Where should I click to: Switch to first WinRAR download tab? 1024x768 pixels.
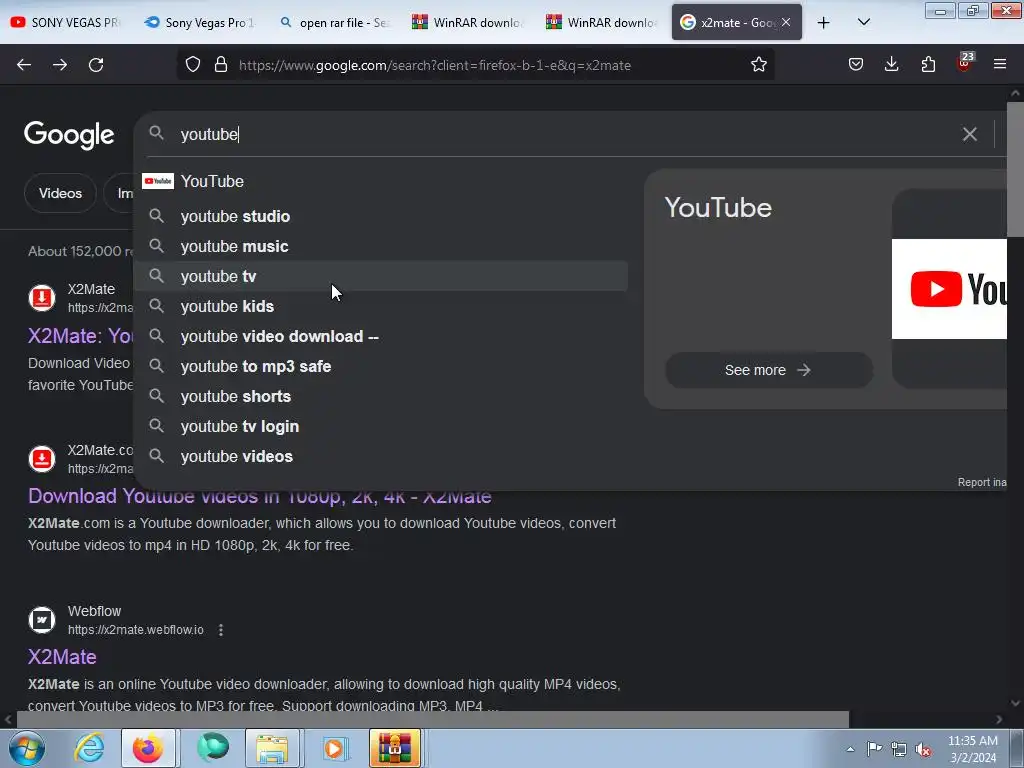click(x=468, y=22)
